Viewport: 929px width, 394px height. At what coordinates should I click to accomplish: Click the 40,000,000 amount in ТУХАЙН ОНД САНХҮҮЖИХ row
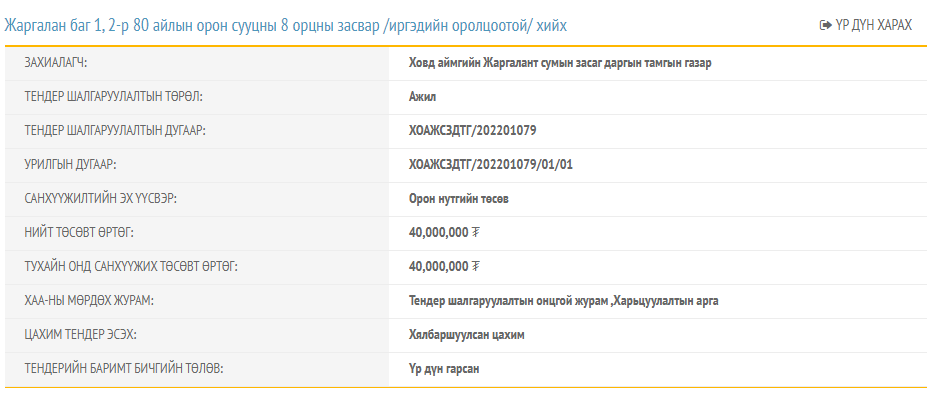438,267
